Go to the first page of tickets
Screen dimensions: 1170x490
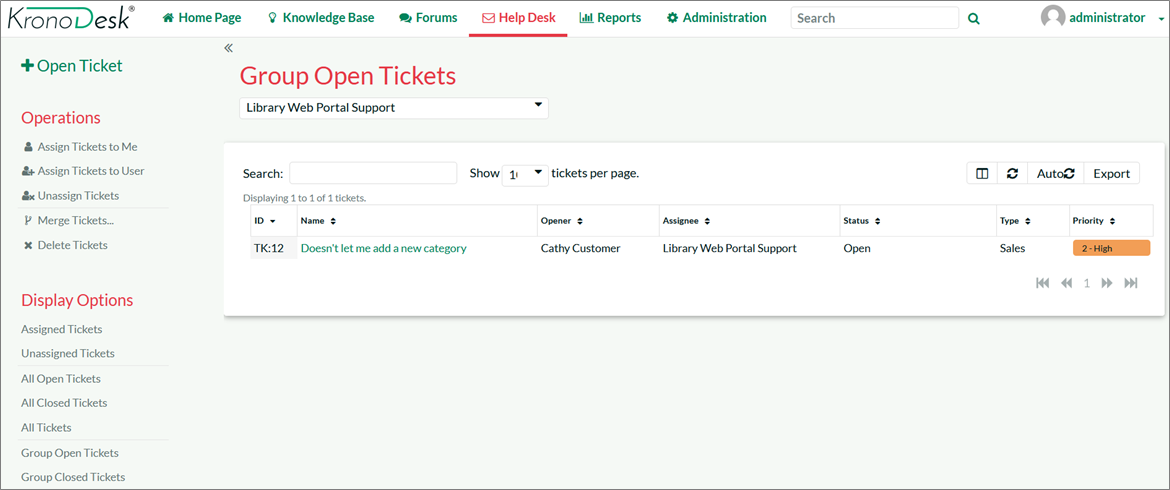pyautogui.click(x=1043, y=283)
